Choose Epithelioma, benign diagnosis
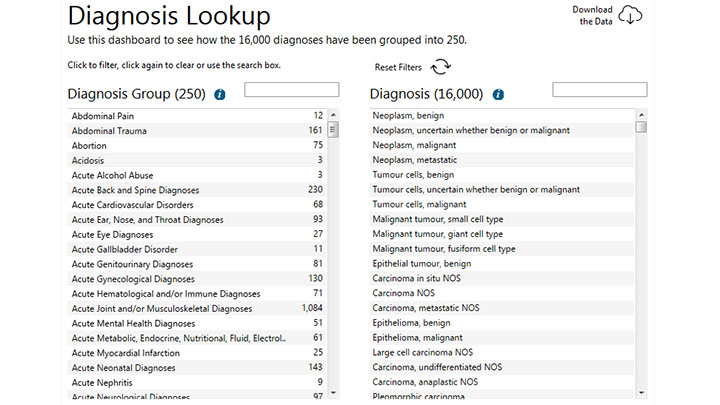The height and width of the screenshot is (405, 720). (502, 323)
